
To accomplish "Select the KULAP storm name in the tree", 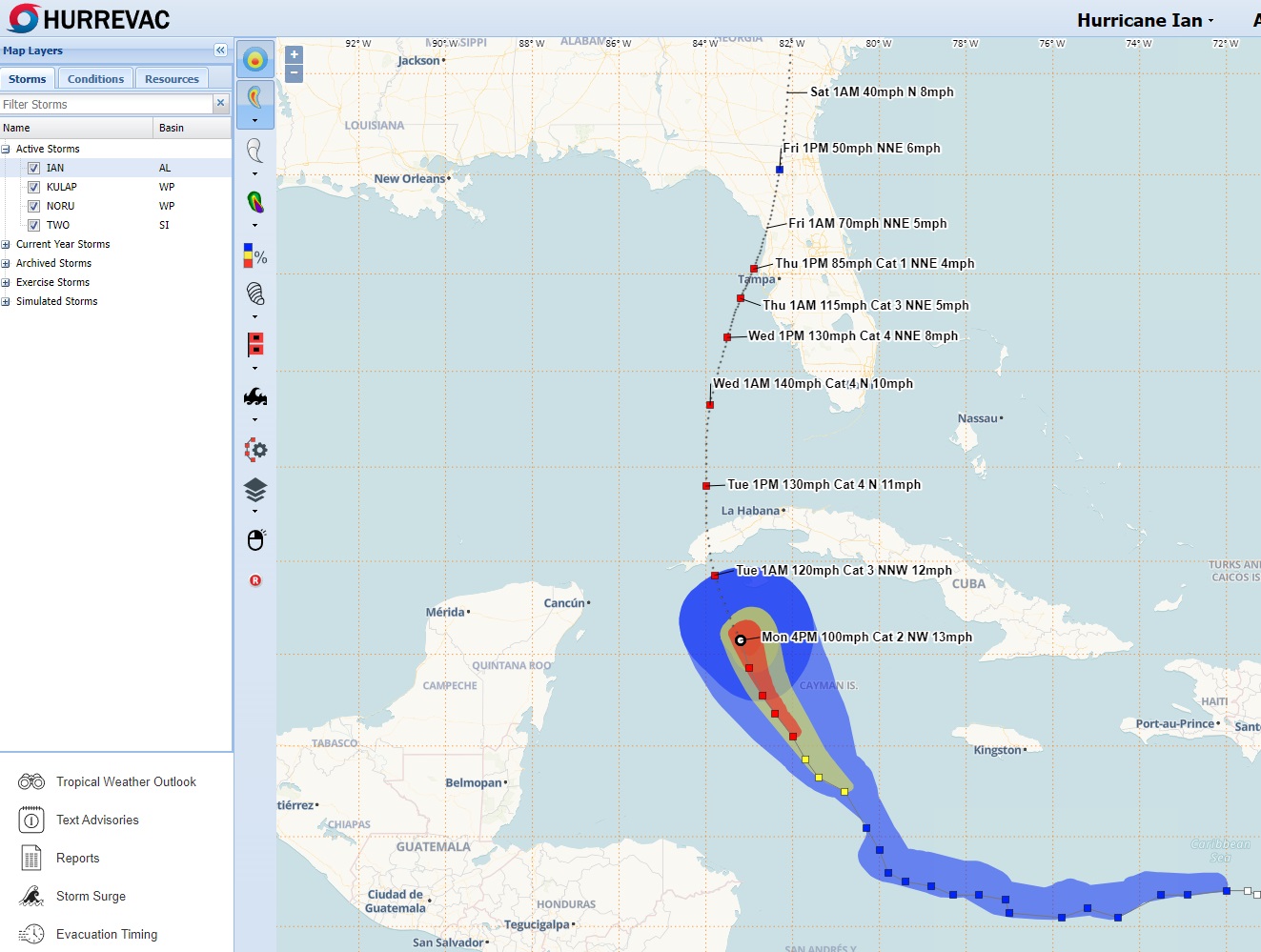I will pyautogui.click(x=62, y=187).
